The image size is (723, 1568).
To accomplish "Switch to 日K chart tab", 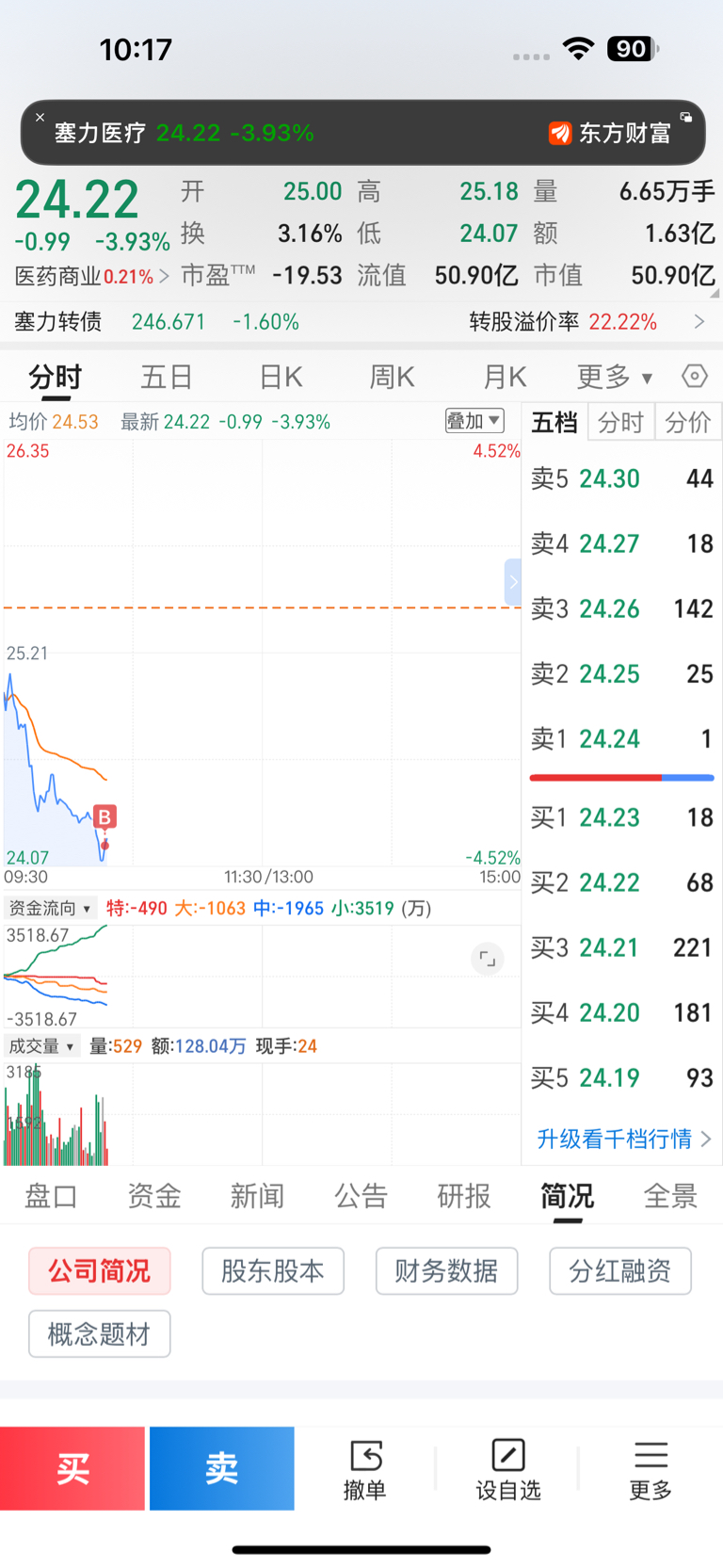I will (281, 378).
